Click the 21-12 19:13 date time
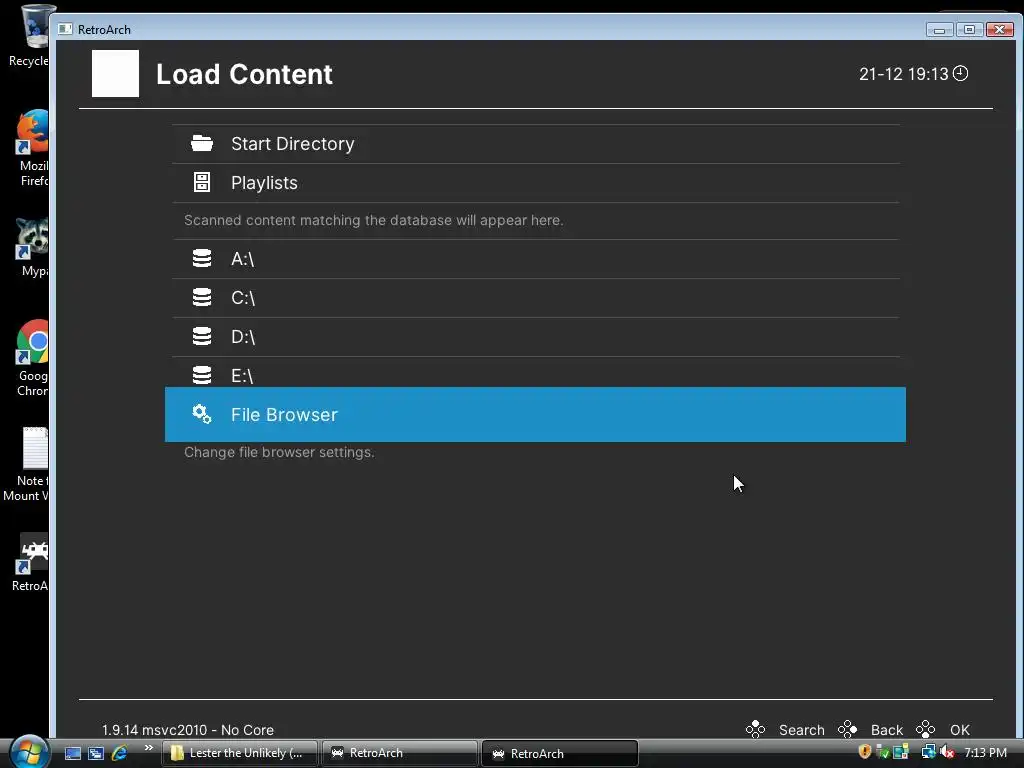1024x768 pixels. [x=903, y=74]
